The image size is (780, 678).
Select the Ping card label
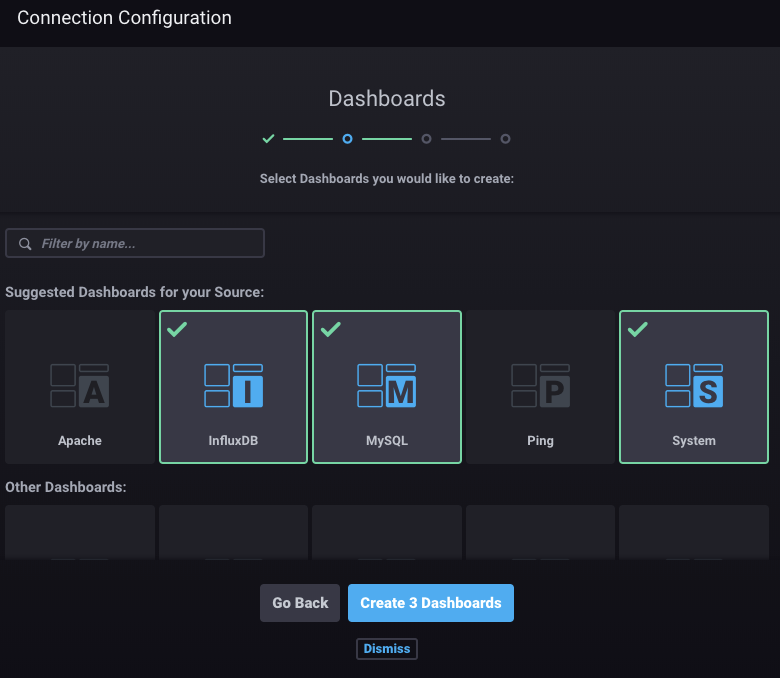(540, 441)
